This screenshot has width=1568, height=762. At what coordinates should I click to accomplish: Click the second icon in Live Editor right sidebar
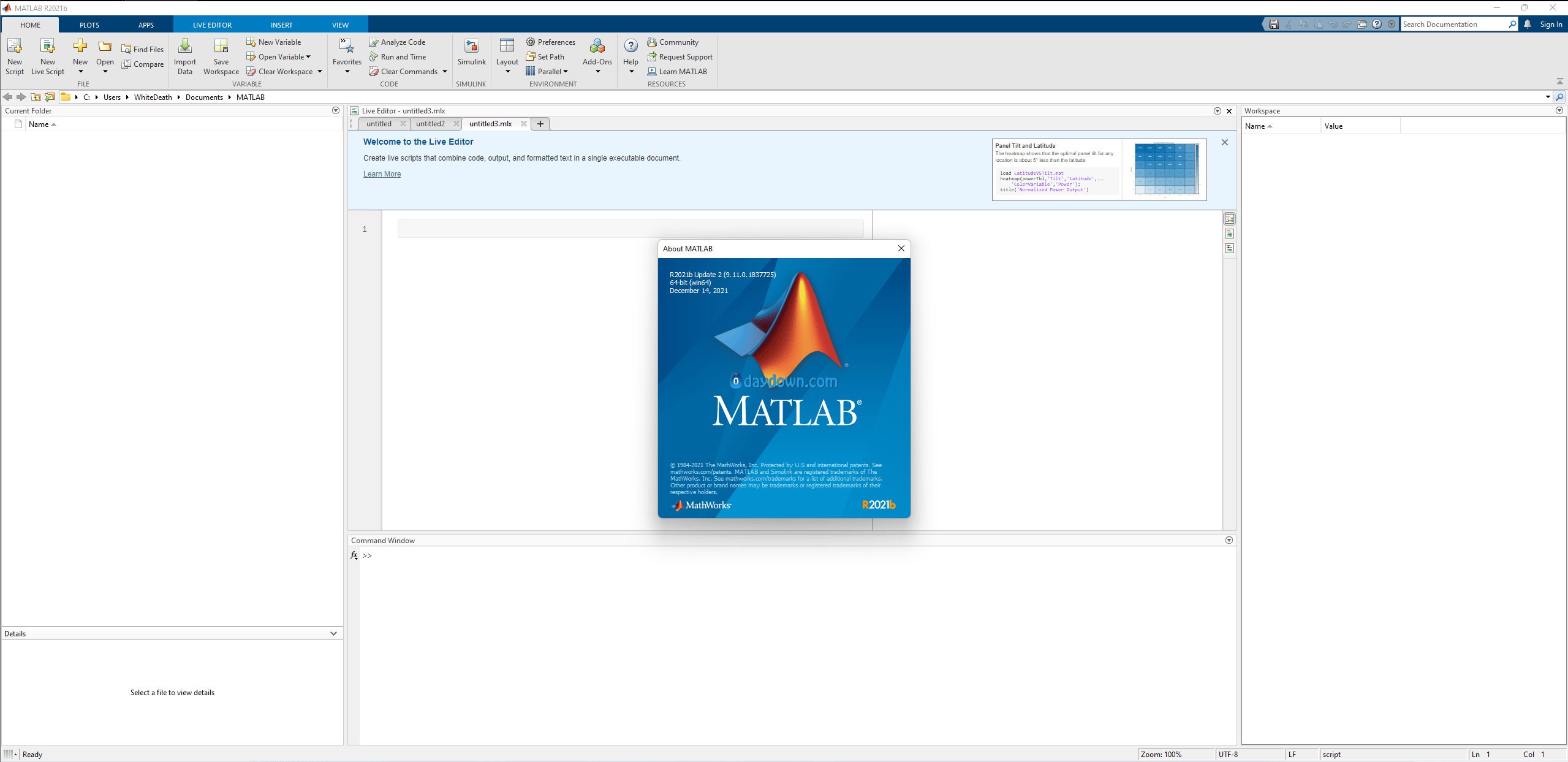click(1229, 234)
